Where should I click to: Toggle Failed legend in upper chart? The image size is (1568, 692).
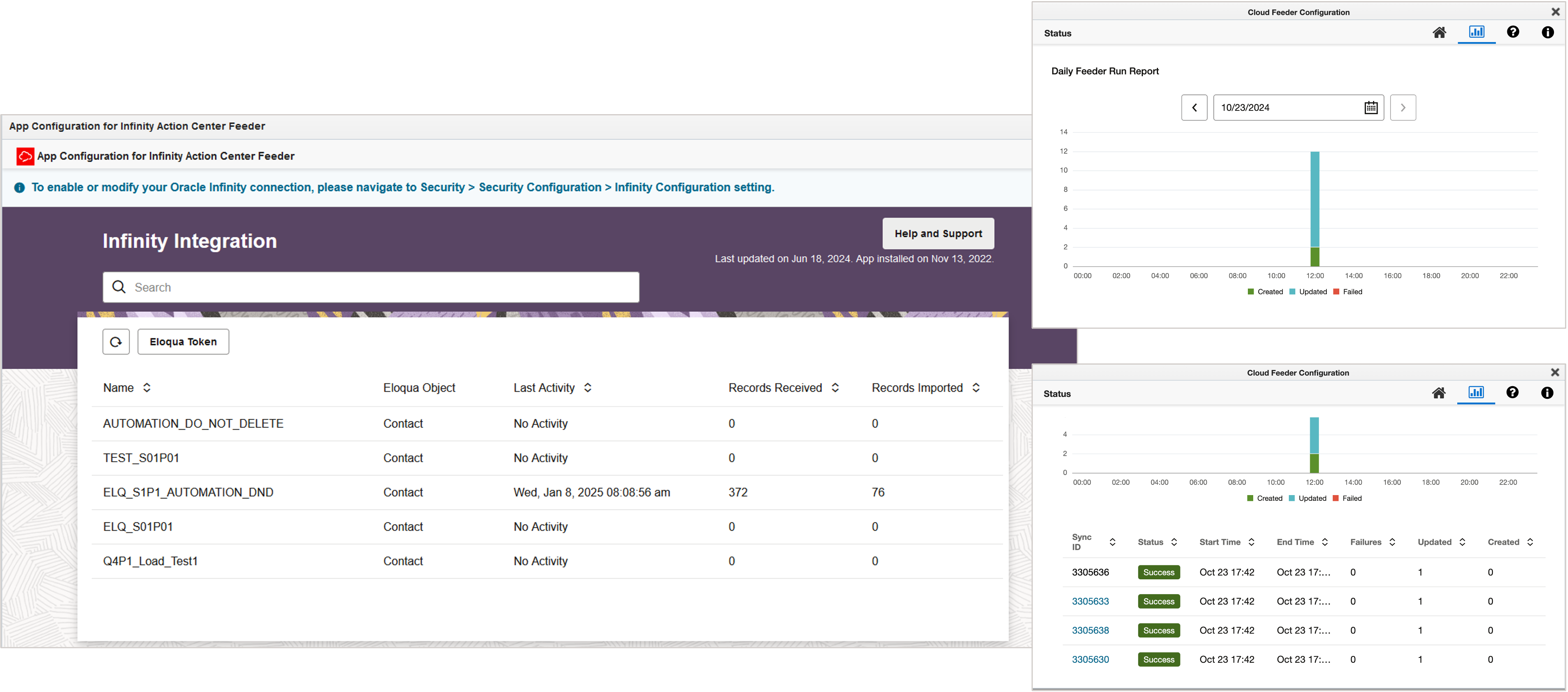click(1348, 292)
